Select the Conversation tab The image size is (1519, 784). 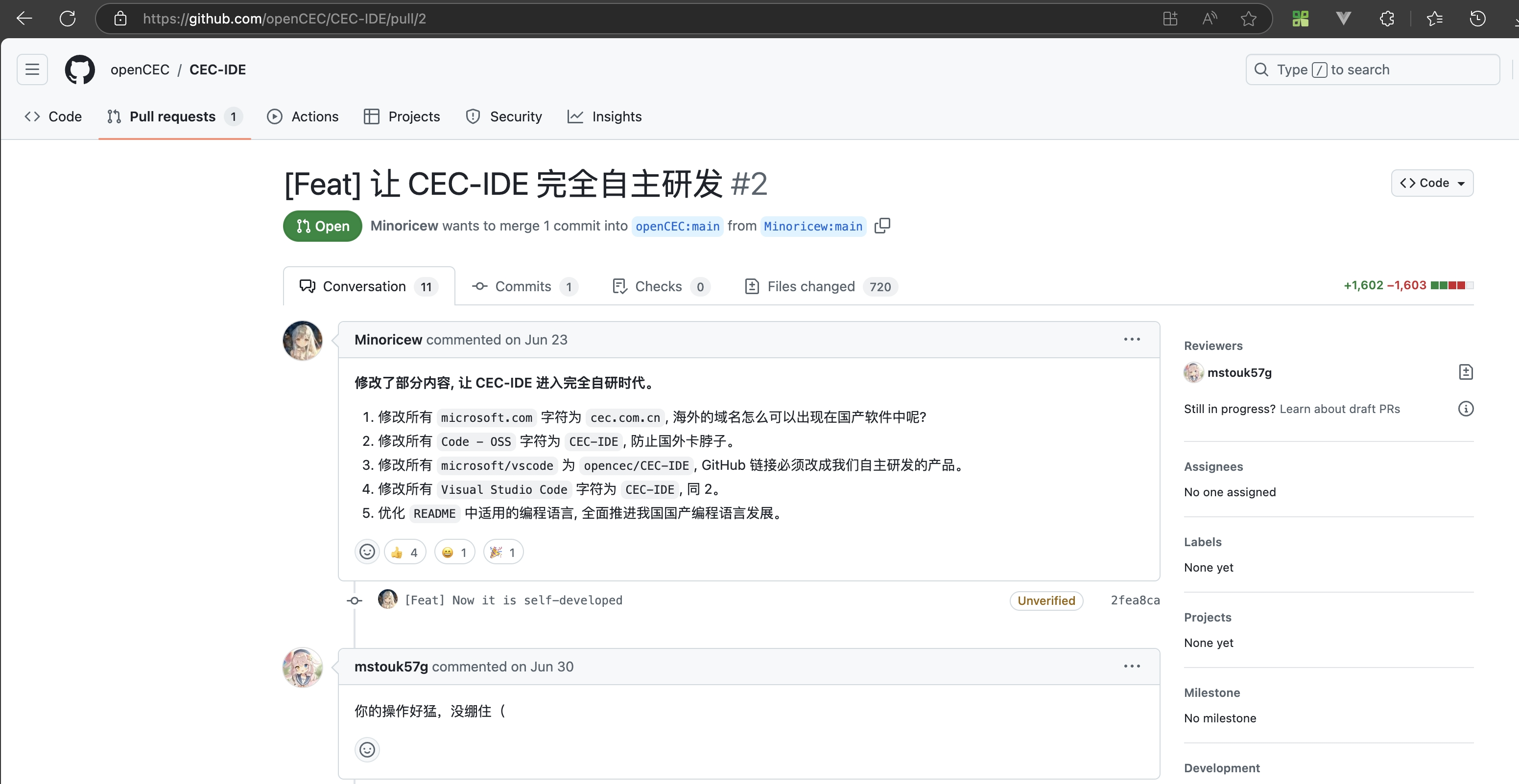pyautogui.click(x=369, y=286)
